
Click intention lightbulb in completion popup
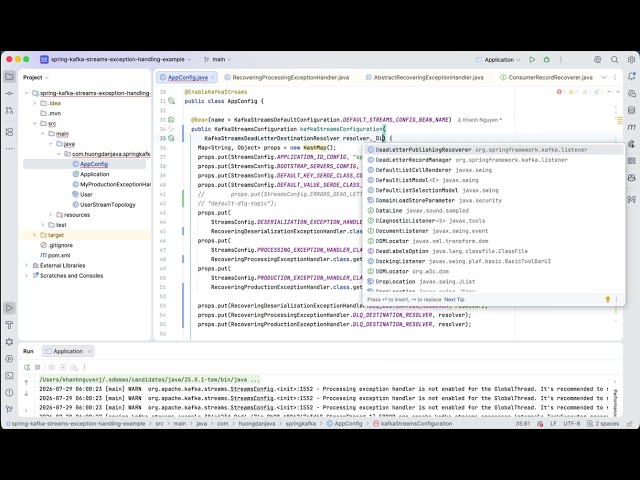pos(607,299)
